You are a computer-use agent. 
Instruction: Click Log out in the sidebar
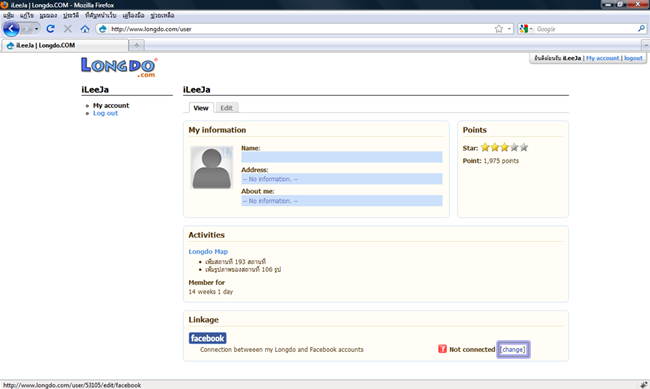(x=105, y=113)
